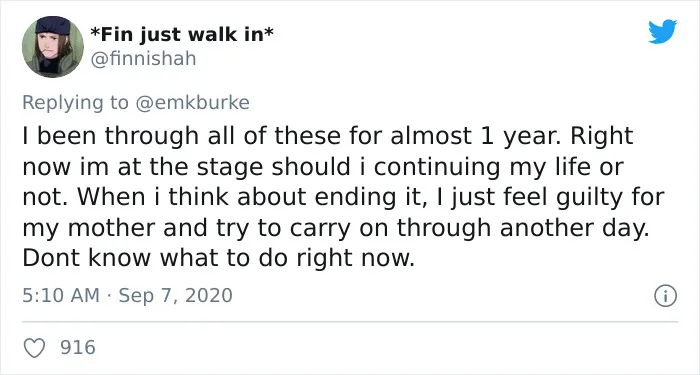
Task: Click the Sep 7, 2020 date
Action: [x=175, y=296]
